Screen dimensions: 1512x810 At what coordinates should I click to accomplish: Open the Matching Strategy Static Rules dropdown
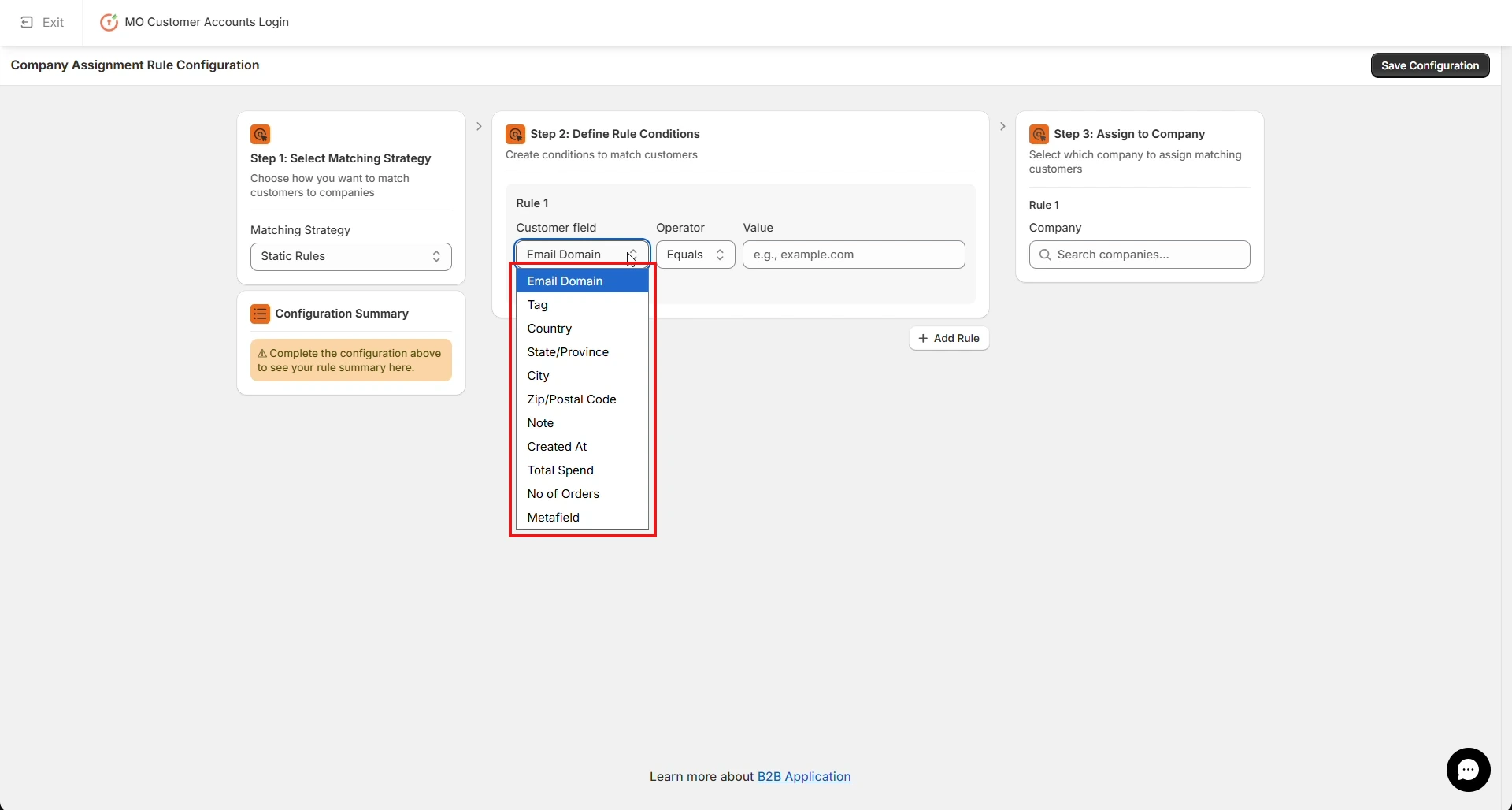click(351, 257)
